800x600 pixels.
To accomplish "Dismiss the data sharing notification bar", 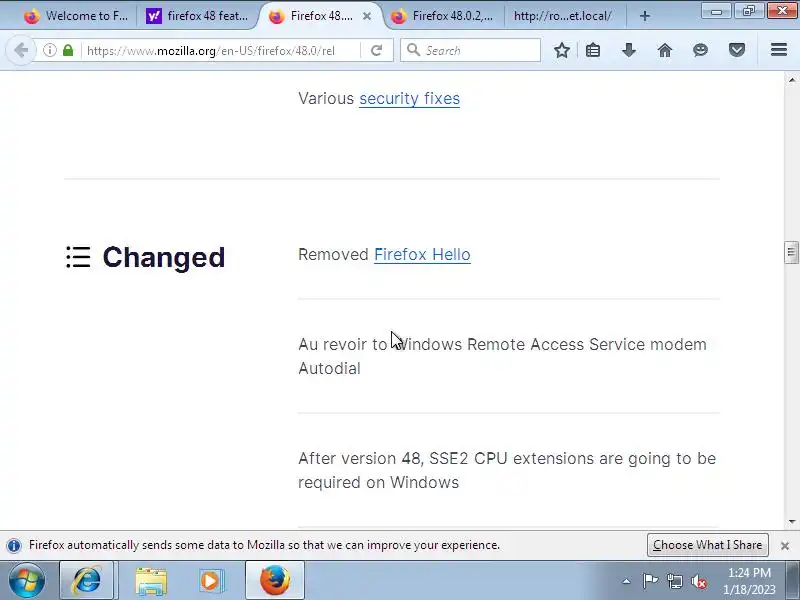I will click(x=785, y=545).
